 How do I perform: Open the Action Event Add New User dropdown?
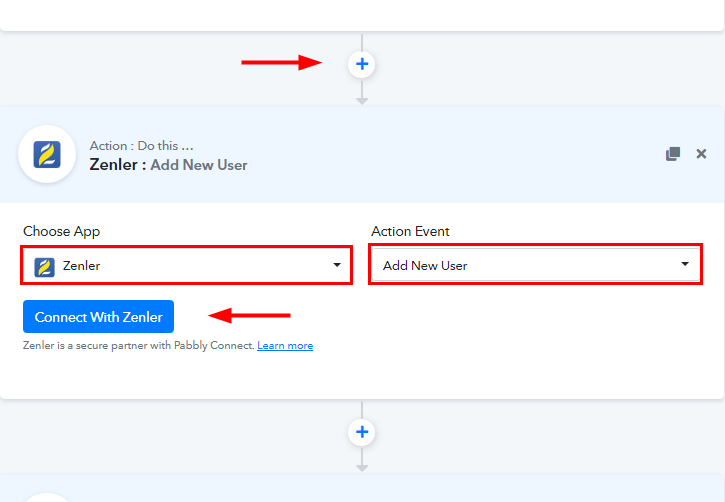(x=535, y=264)
